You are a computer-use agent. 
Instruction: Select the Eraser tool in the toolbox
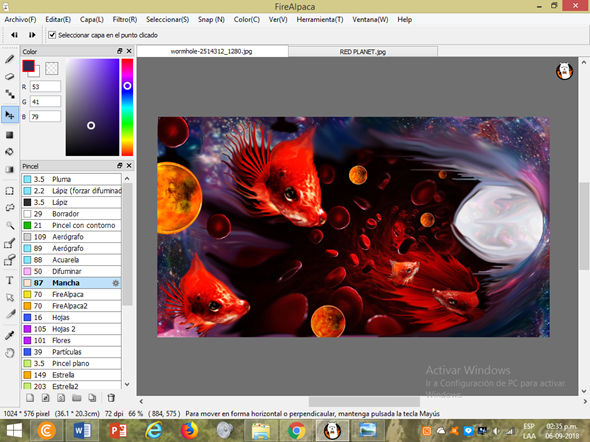pyautogui.click(x=9, y=77)
